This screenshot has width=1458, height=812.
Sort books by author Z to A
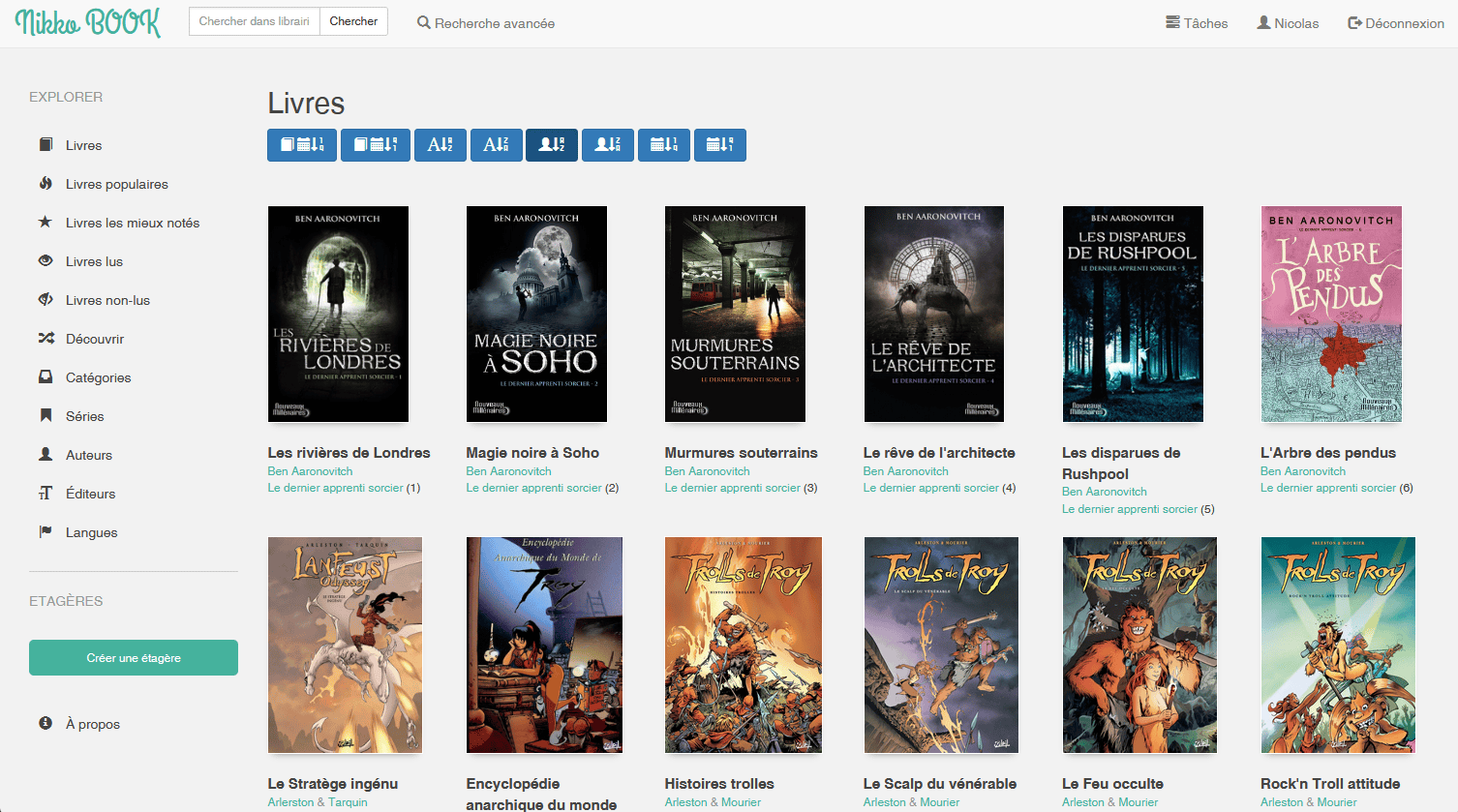click(x=608, y=145)
